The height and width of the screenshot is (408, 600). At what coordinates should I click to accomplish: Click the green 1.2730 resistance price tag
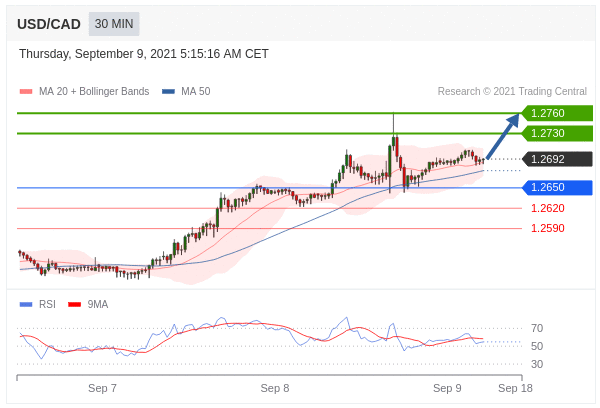tap(557, 133)
